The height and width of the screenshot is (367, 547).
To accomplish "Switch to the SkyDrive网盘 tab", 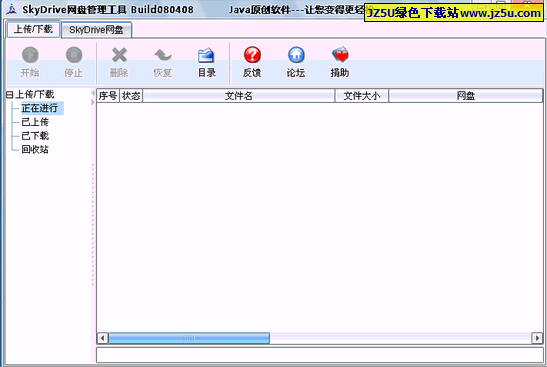I will [x=96, y=30].
